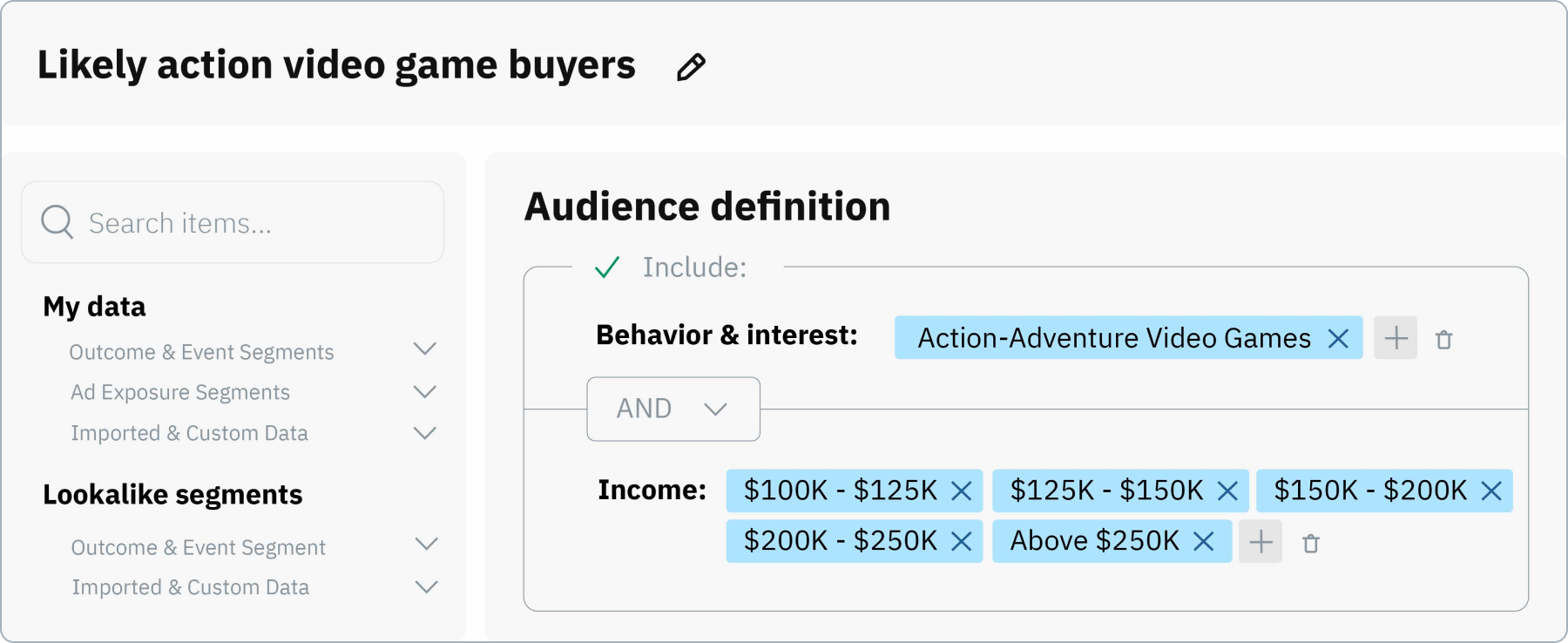Expand Outcome & Event Segments under My data
The width and height of the screenshot is (1568, 643).
(x=425, y=349)
